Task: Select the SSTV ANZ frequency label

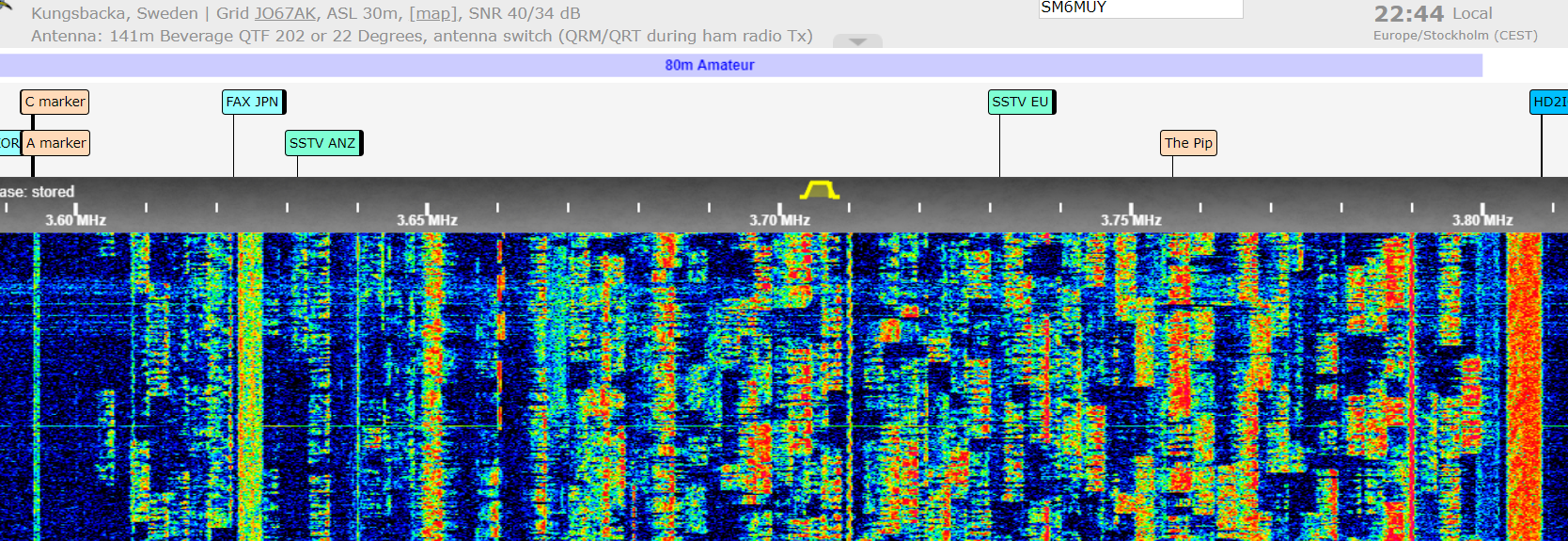Action: click(322, 143)
